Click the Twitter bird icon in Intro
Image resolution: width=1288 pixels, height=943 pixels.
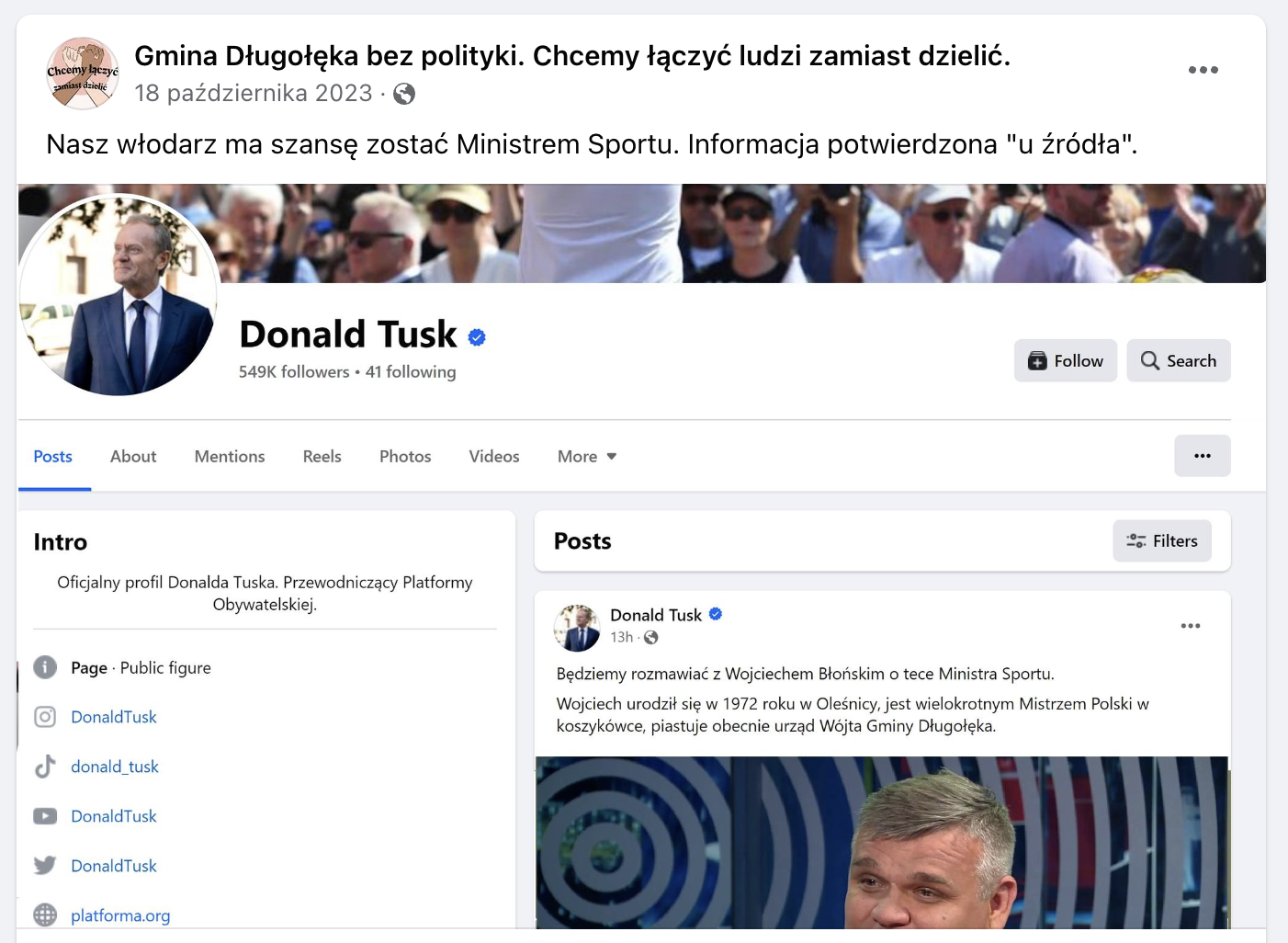click(x=45, y=866)
